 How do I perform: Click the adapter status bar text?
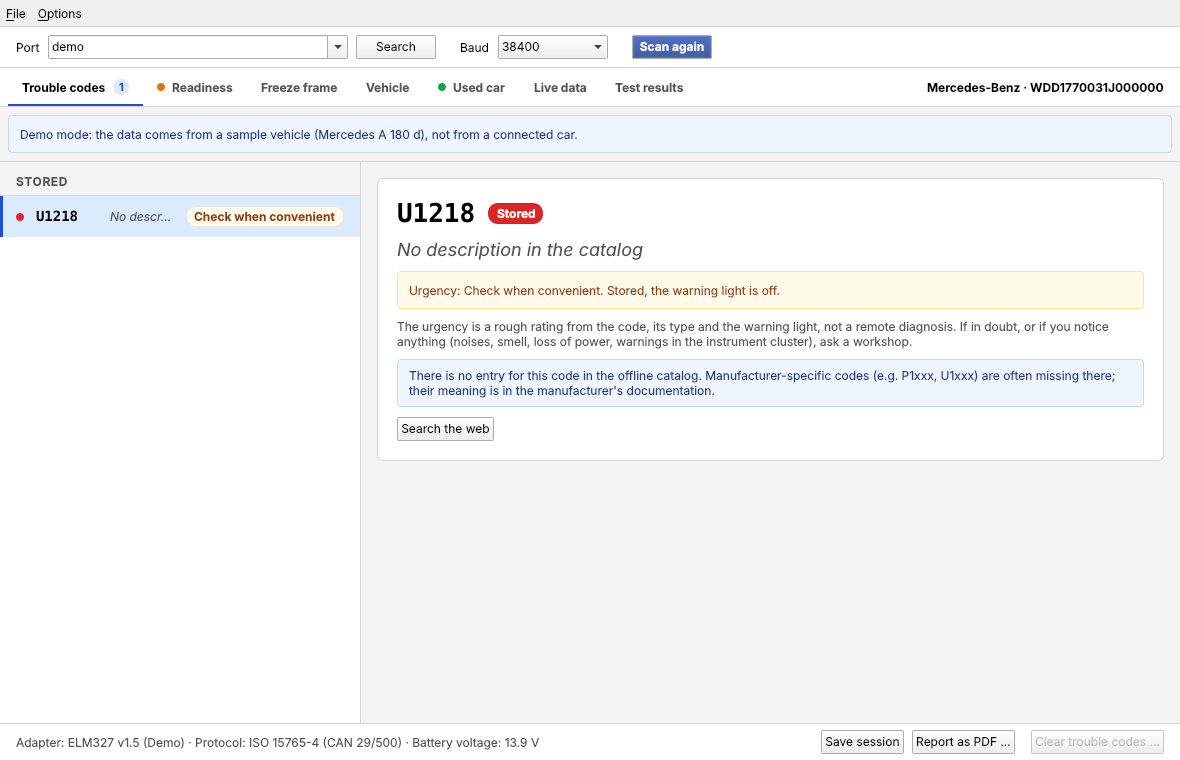coord(278,743)
